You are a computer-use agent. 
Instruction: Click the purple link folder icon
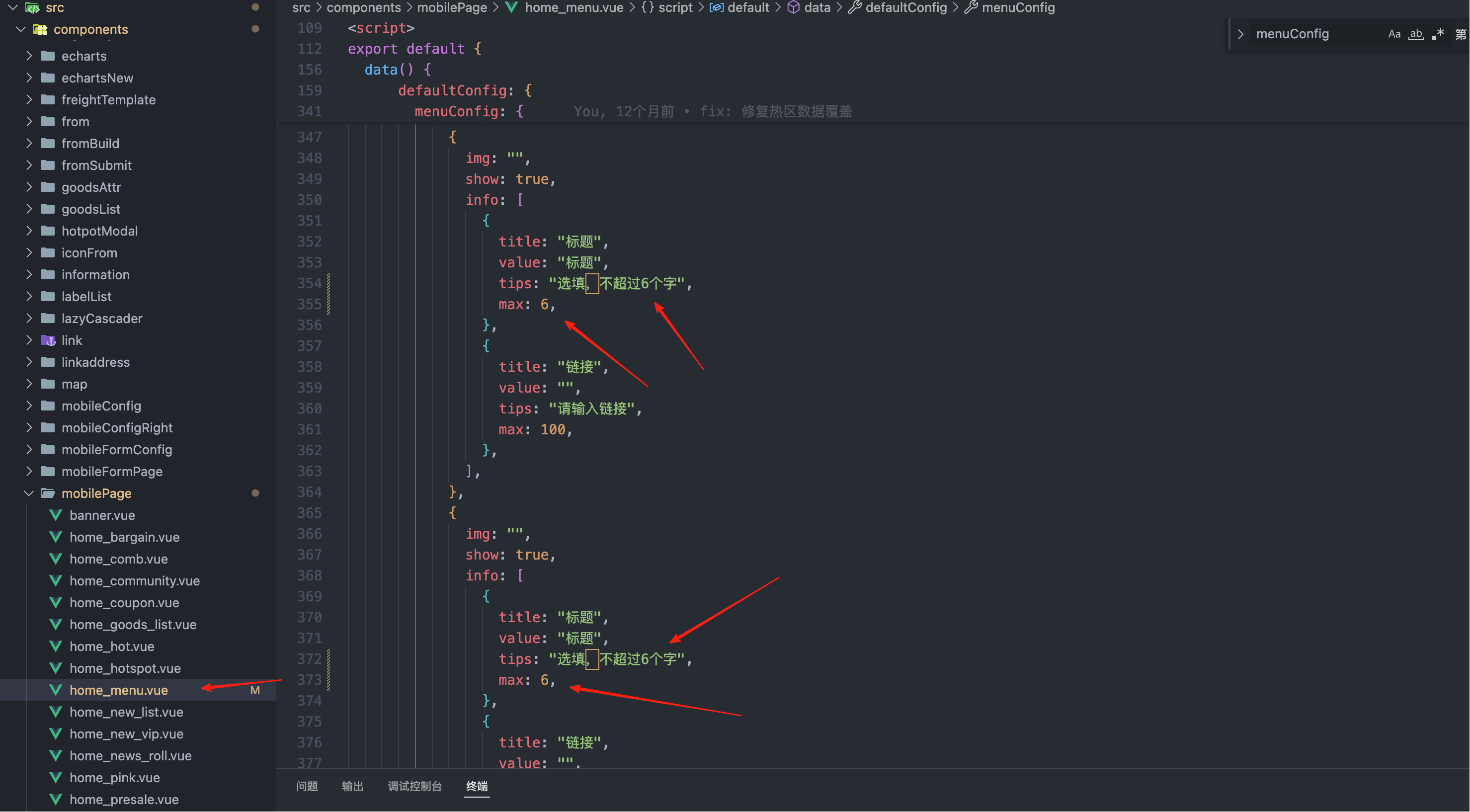point(48,340)
